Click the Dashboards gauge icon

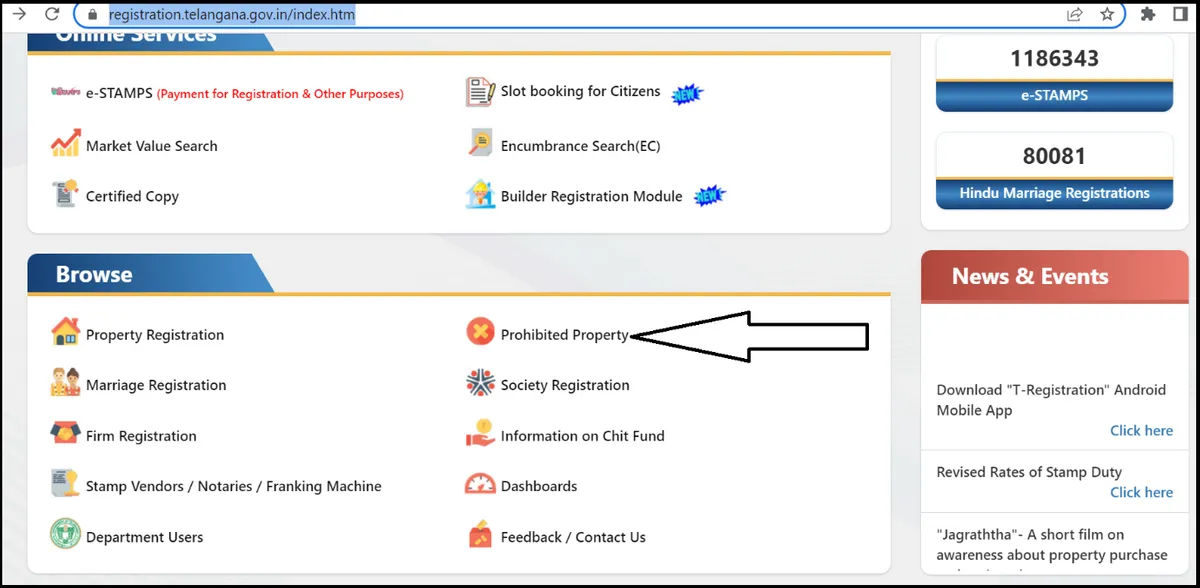coord(480,485)
